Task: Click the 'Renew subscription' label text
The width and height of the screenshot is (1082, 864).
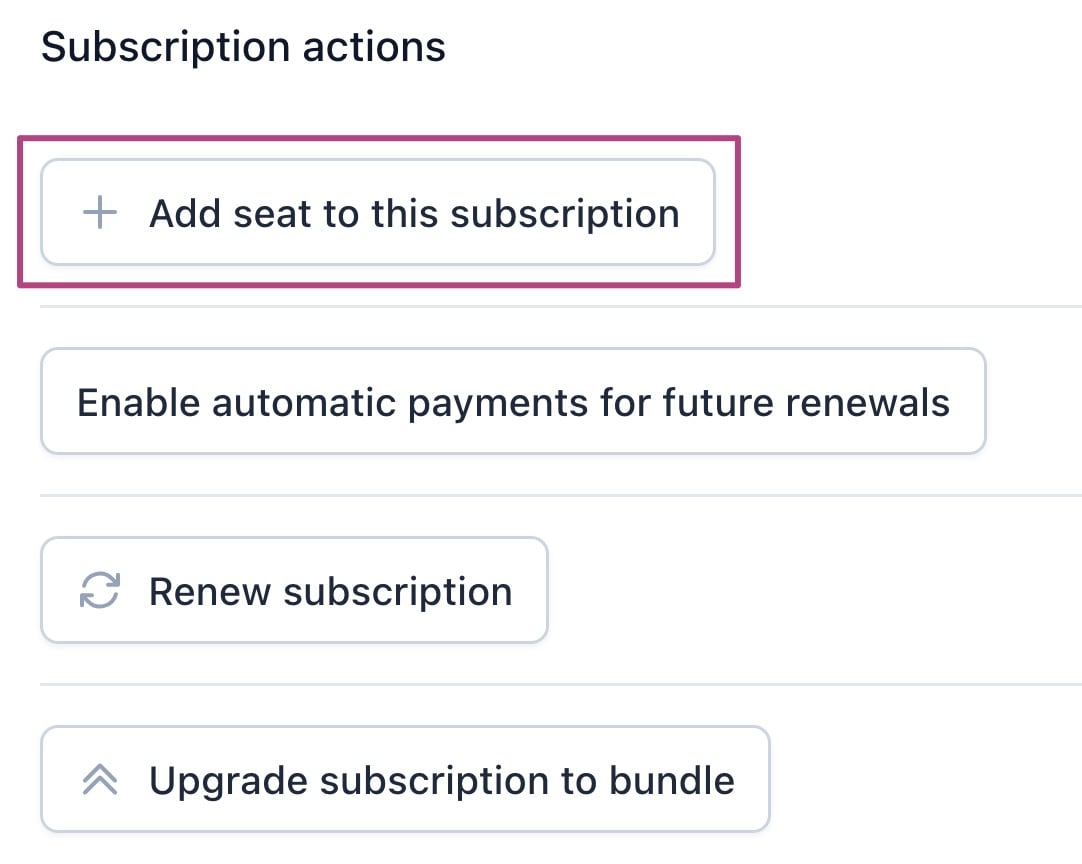Action: [330, 591]
